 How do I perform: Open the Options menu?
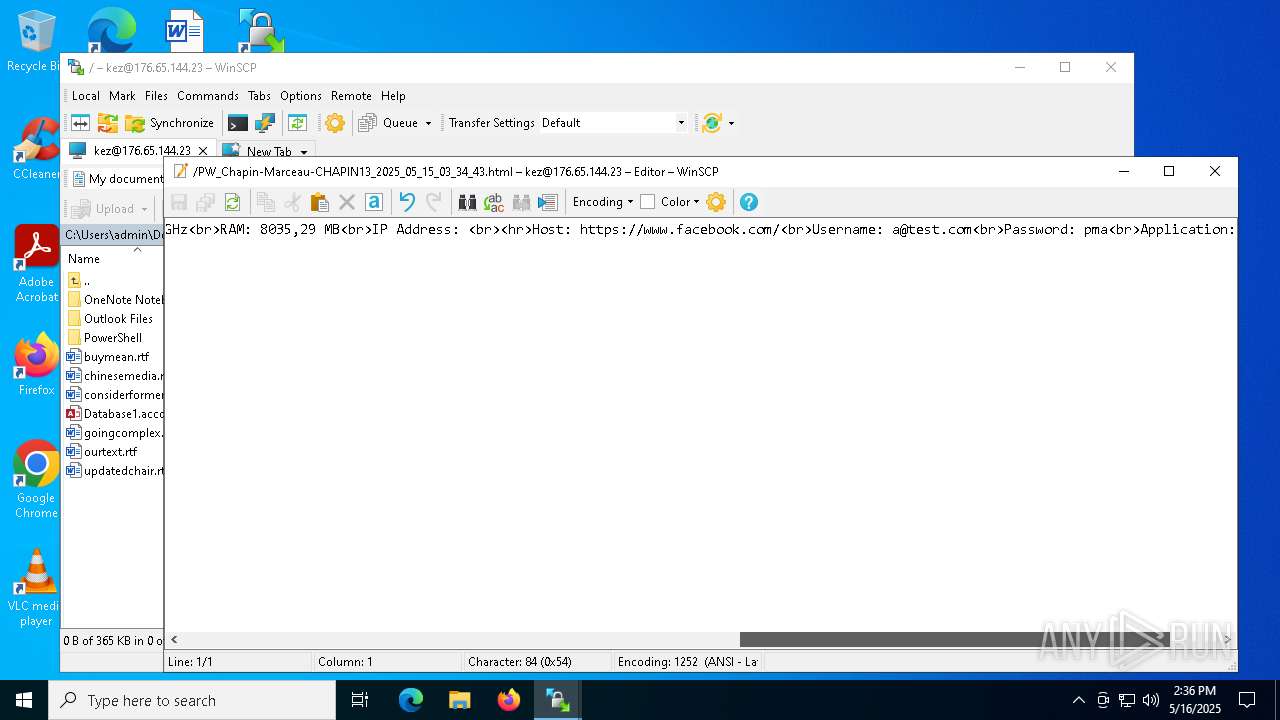pyautogui.click(x=301, y=96)
